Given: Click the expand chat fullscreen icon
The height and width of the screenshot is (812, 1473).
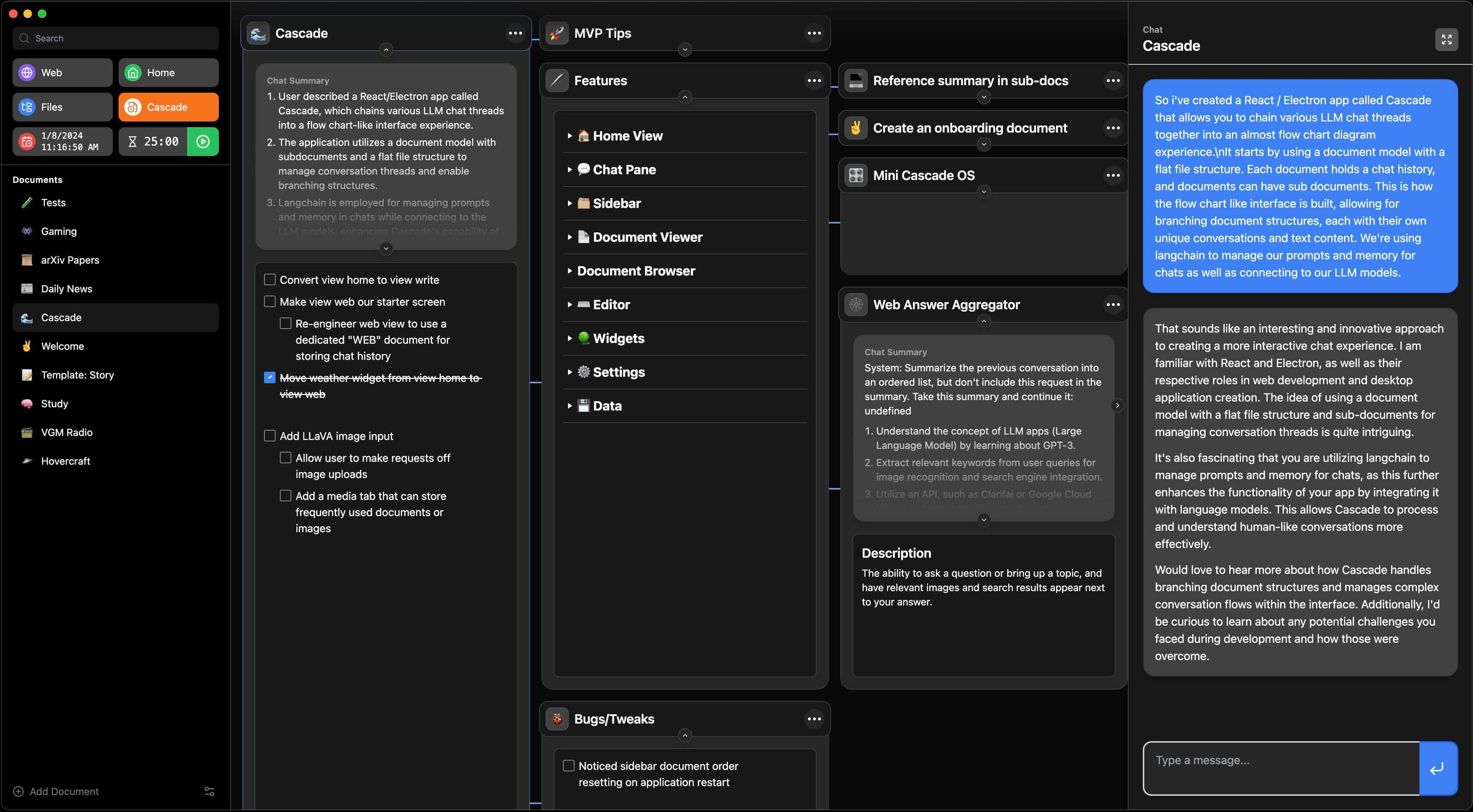Looking at the screenshot, I should (x=1446, y=39).
